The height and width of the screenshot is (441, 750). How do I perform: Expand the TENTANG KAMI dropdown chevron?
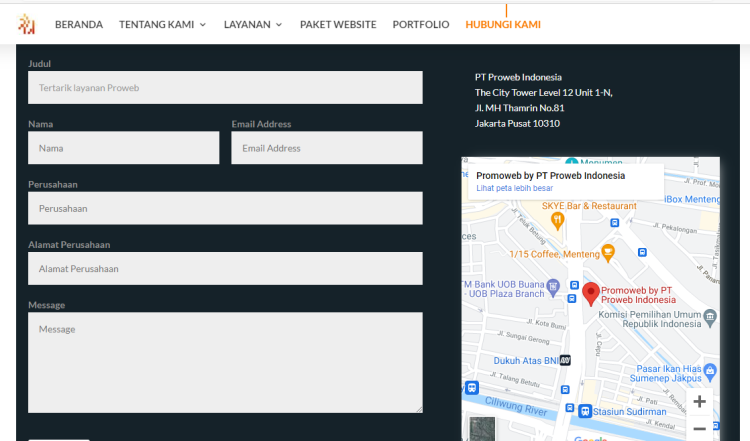203,25
